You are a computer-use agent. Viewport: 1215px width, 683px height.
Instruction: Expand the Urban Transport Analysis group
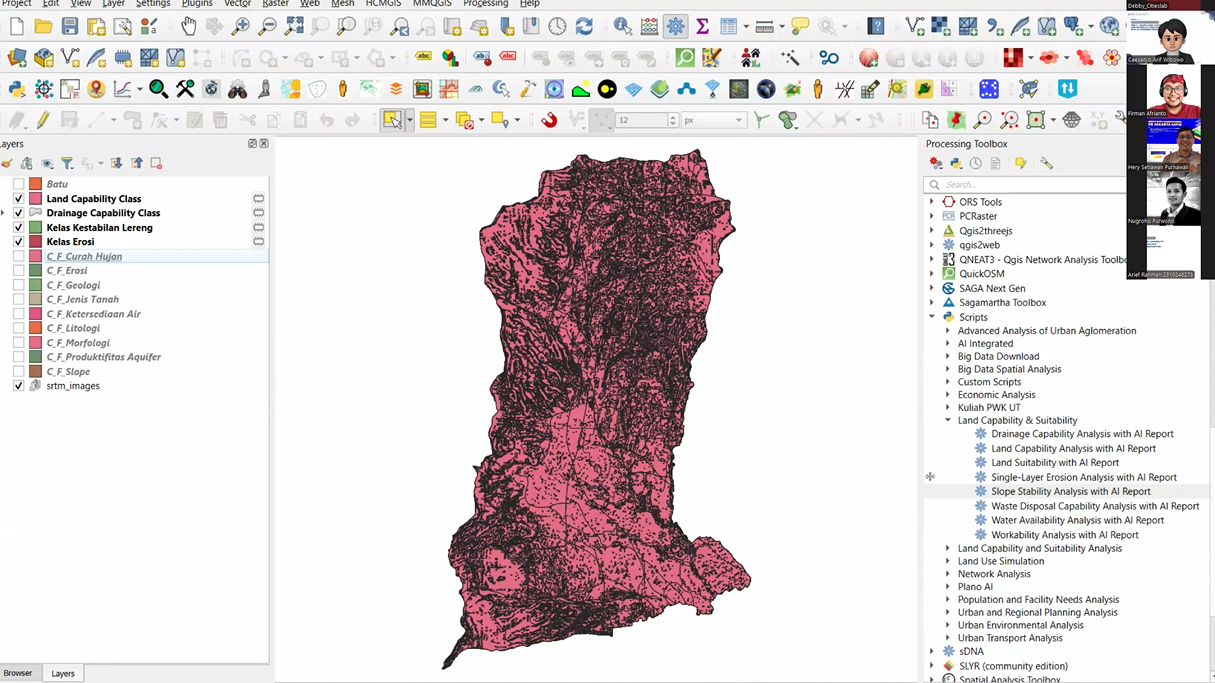[x=948, y=638]
